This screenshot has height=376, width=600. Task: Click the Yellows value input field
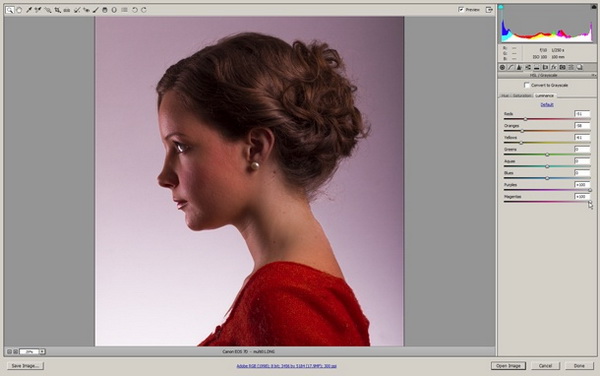(x=582, y=137)
